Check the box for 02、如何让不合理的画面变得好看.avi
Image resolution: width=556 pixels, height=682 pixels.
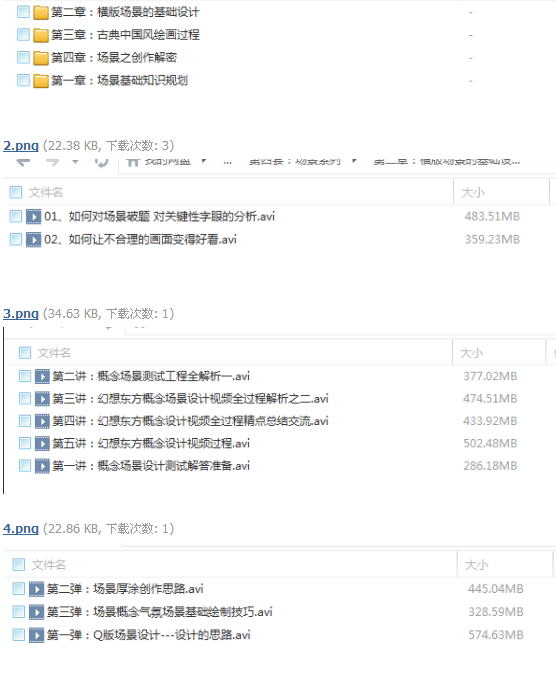coord(16,239)
